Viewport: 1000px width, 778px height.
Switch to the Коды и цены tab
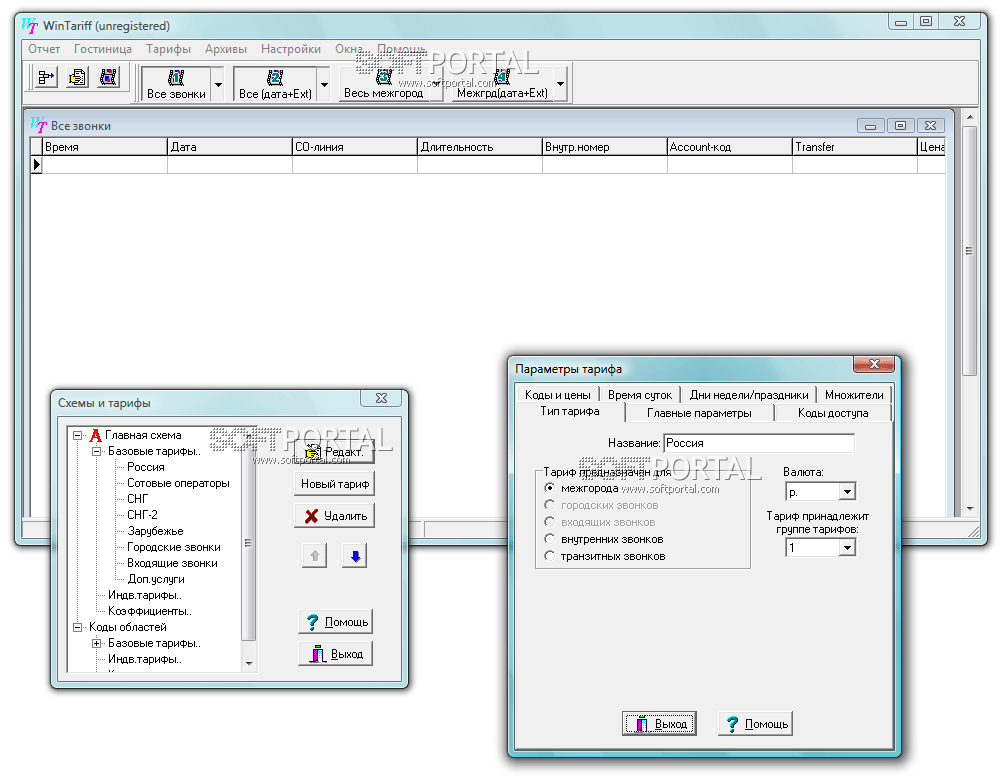pyautogui.click(x=557, y=395)
